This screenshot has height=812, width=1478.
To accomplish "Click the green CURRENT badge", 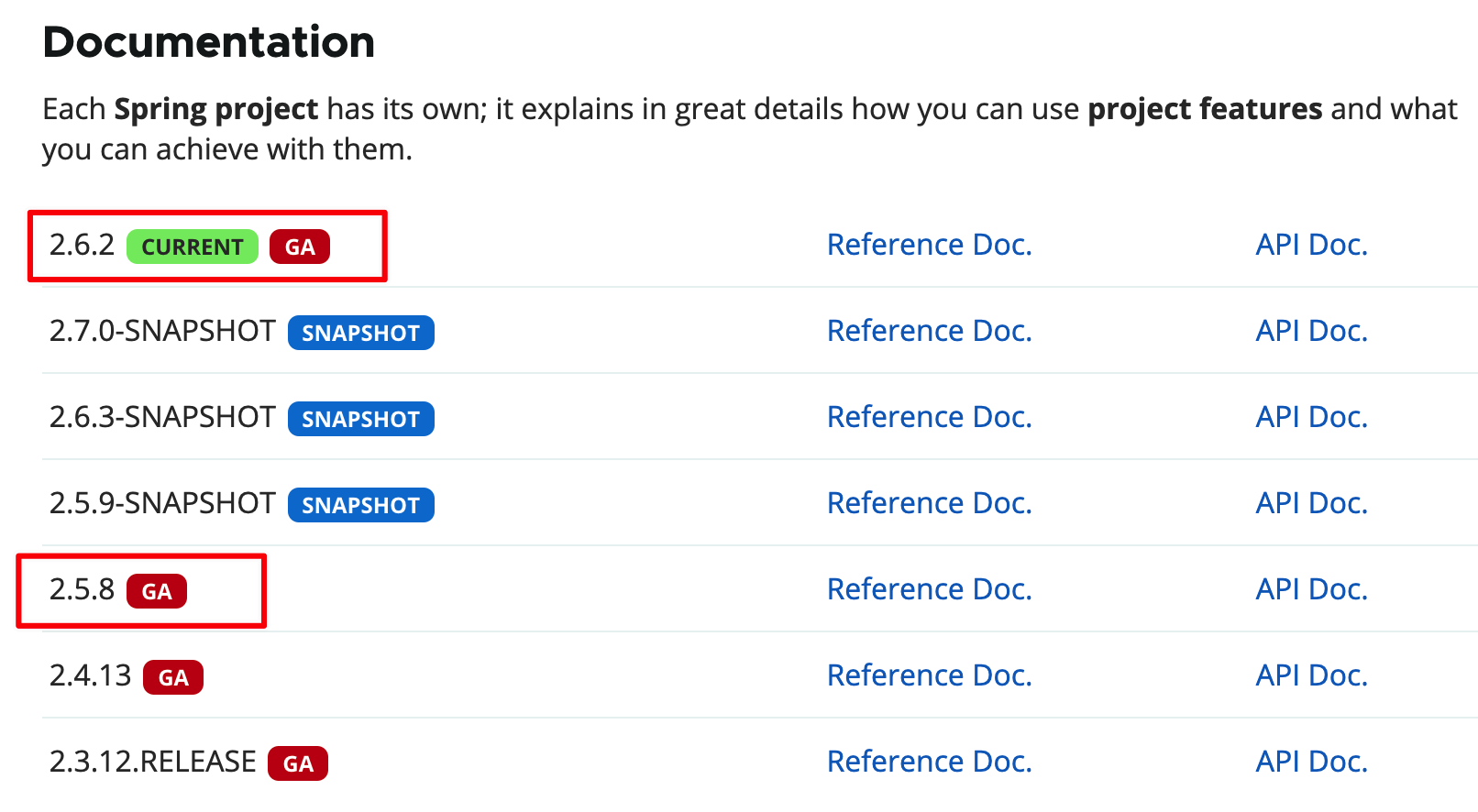I will [x=193, y=247].
